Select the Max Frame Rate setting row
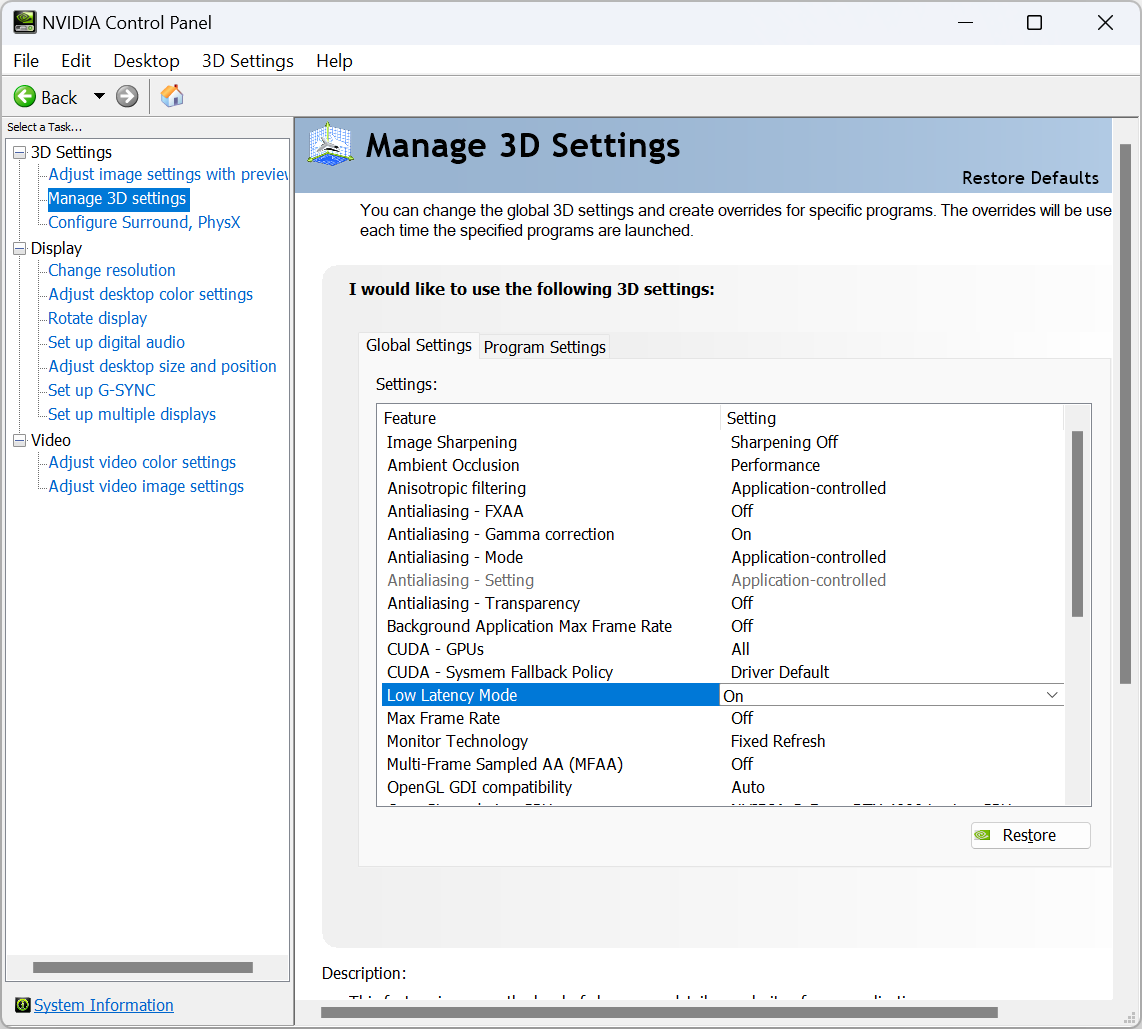 coord(443,718)
